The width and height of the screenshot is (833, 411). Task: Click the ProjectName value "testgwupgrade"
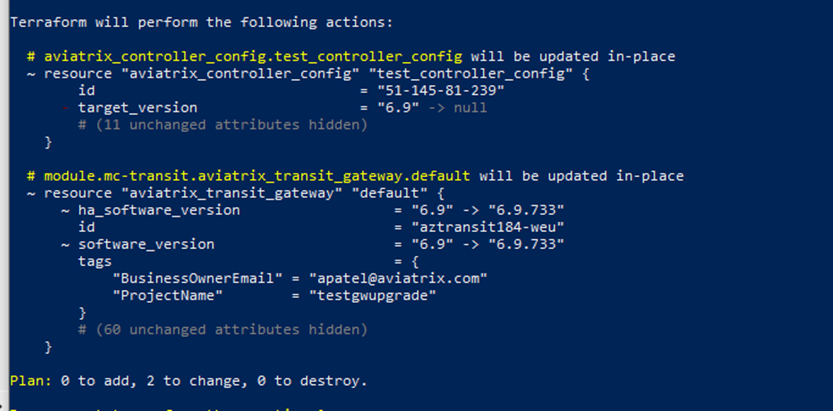(372, 296)
